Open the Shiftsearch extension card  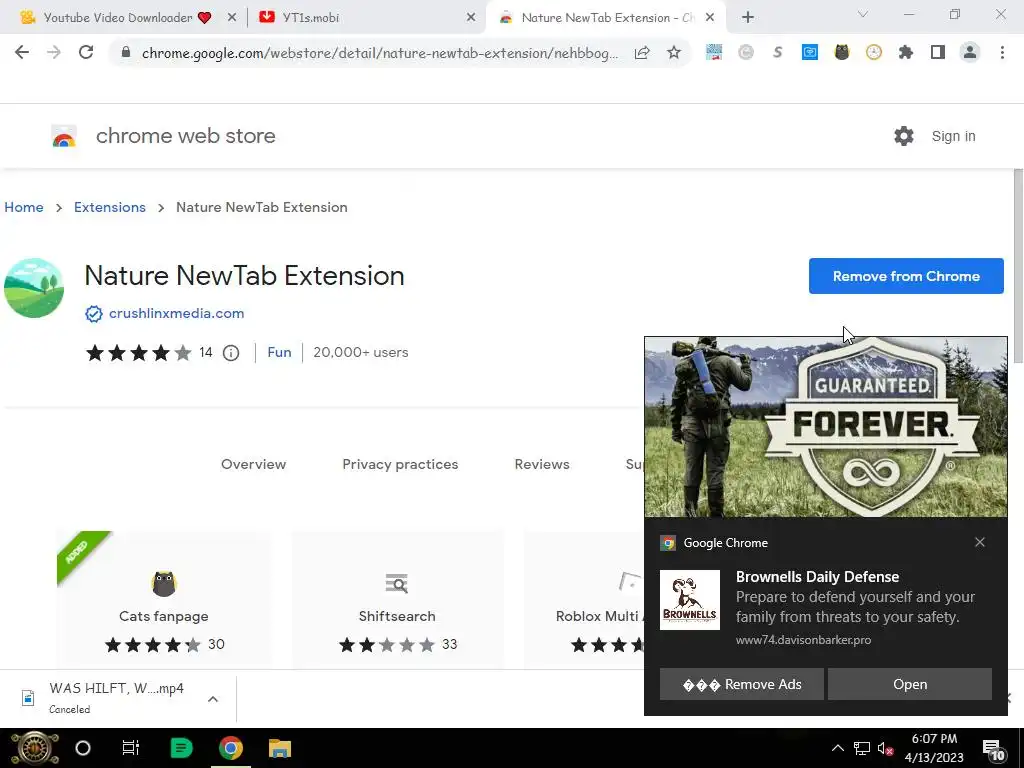397,600
